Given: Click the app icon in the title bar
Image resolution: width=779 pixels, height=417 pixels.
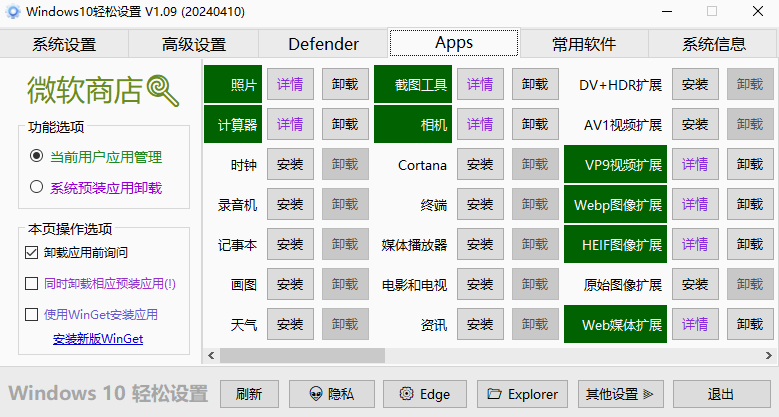Looking at the screenshot, I should coord(13,12).
